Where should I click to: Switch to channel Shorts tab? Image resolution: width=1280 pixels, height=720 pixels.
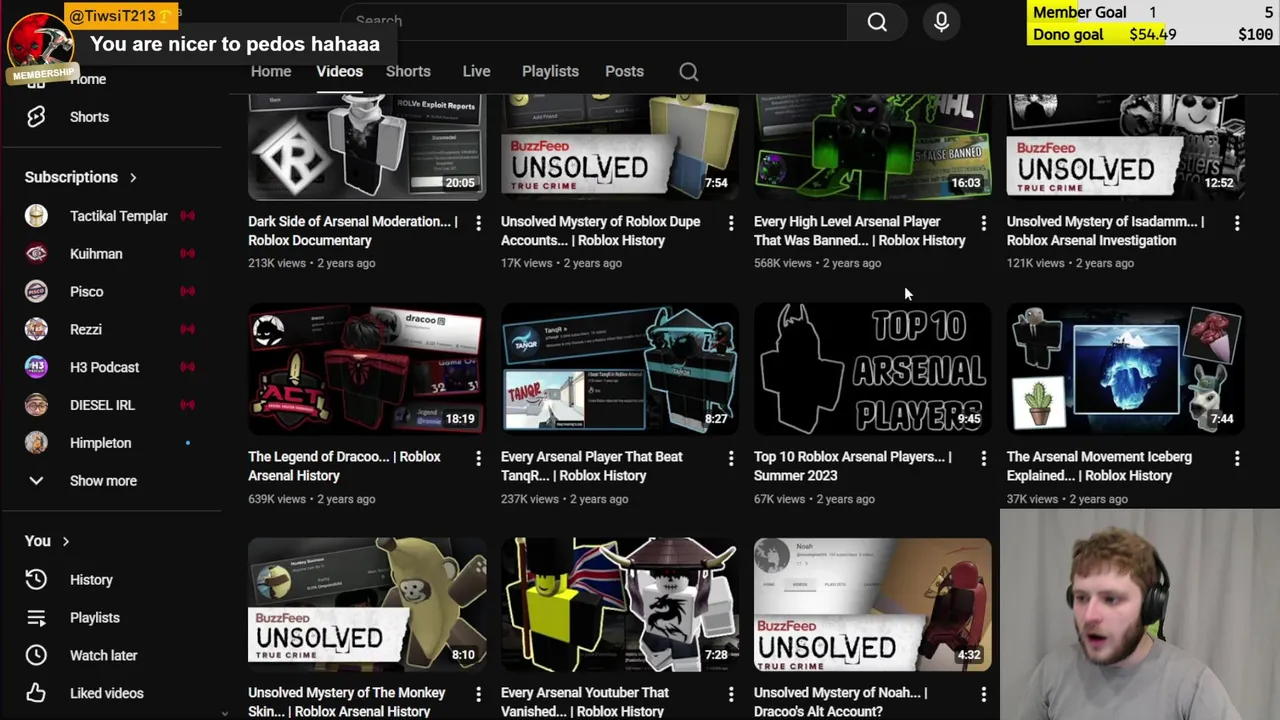coord(408,71)
